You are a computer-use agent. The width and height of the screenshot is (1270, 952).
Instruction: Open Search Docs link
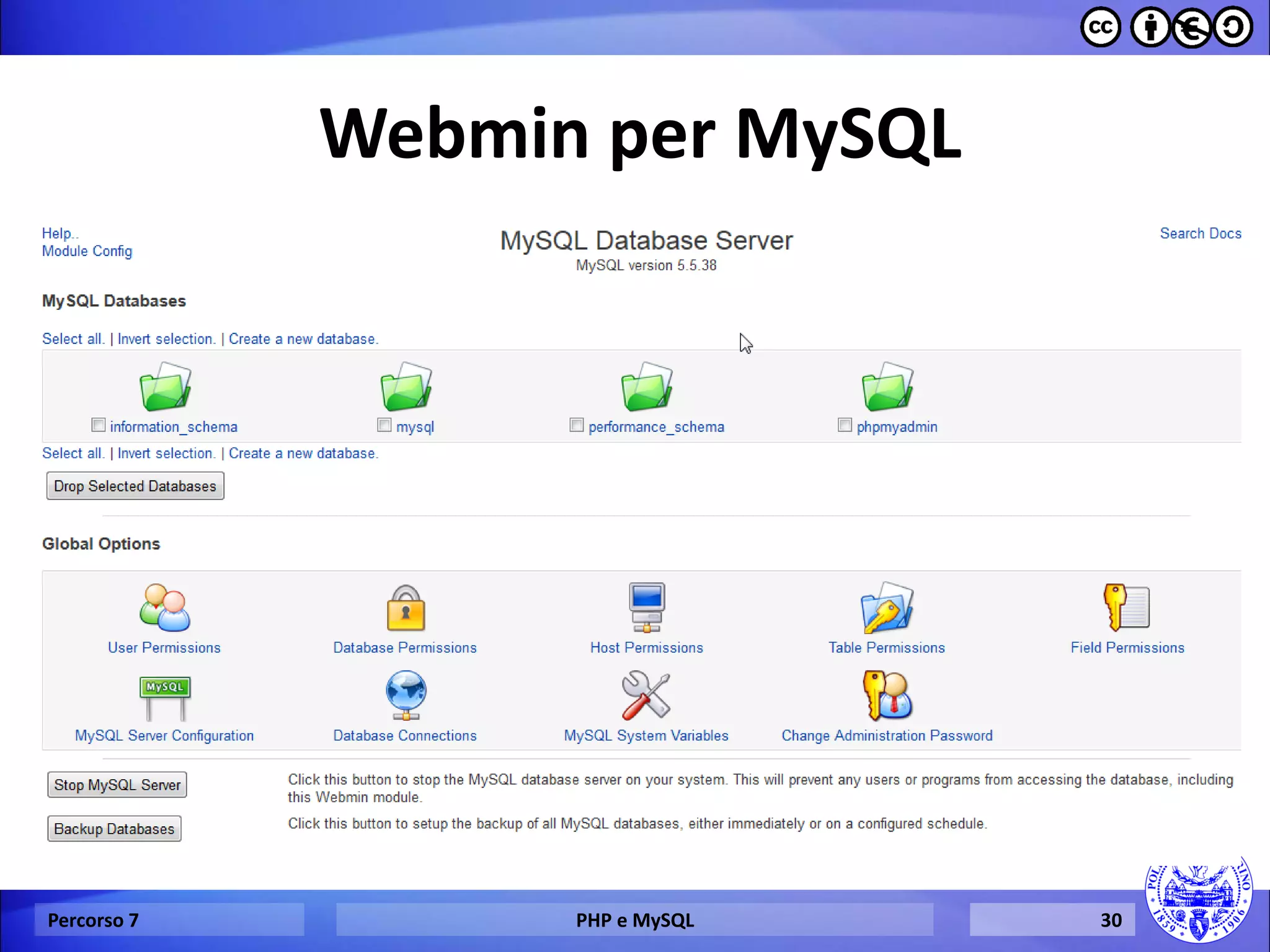pos(1201,234)
